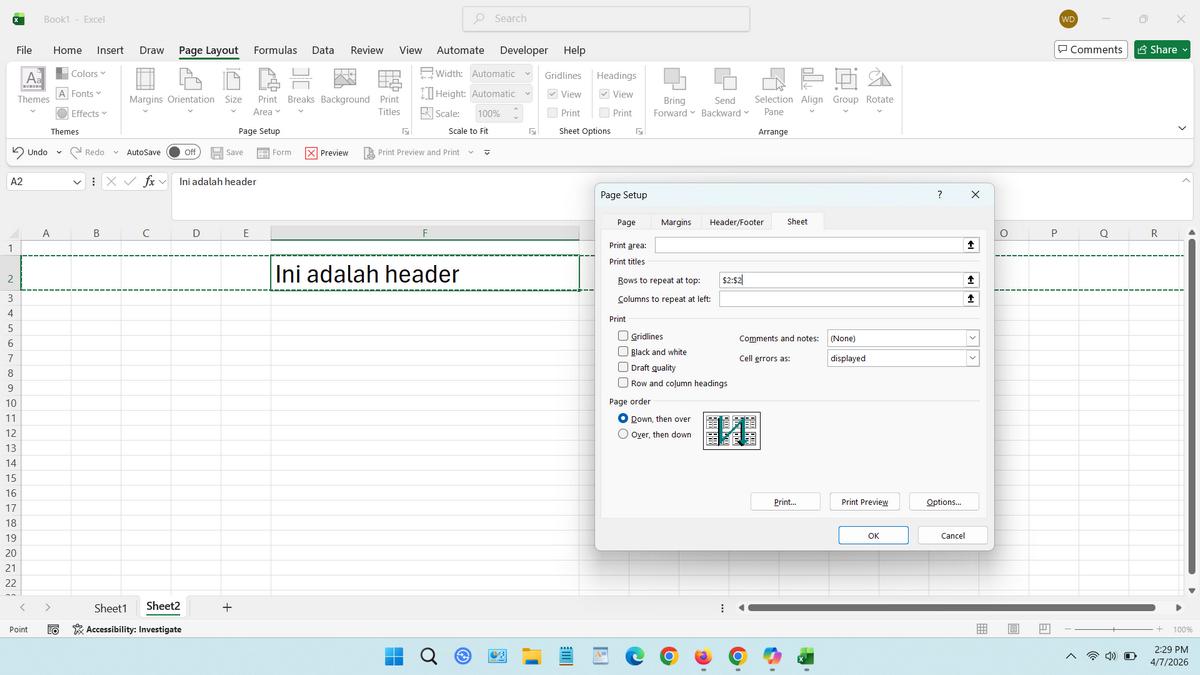
Task: Expand the Comments and notes dropdown
Action: coord(971,338)
